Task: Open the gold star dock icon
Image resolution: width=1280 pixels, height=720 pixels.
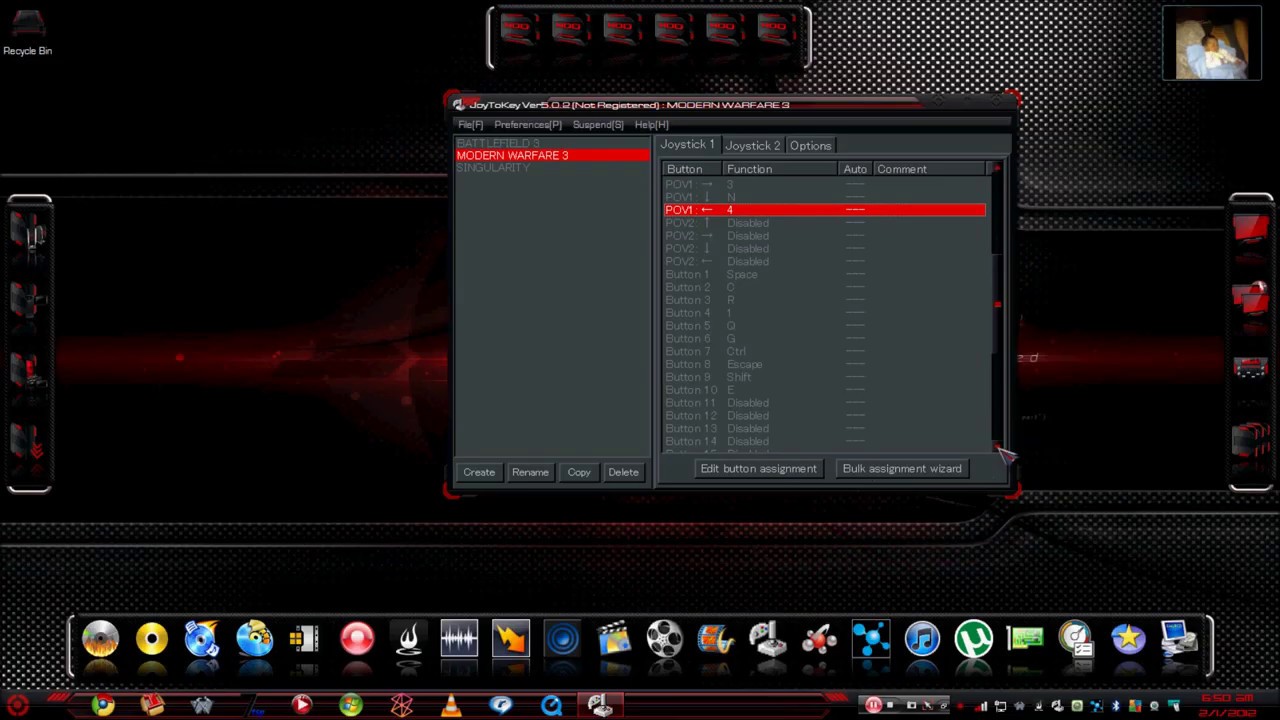Action: coord(1128,639)
